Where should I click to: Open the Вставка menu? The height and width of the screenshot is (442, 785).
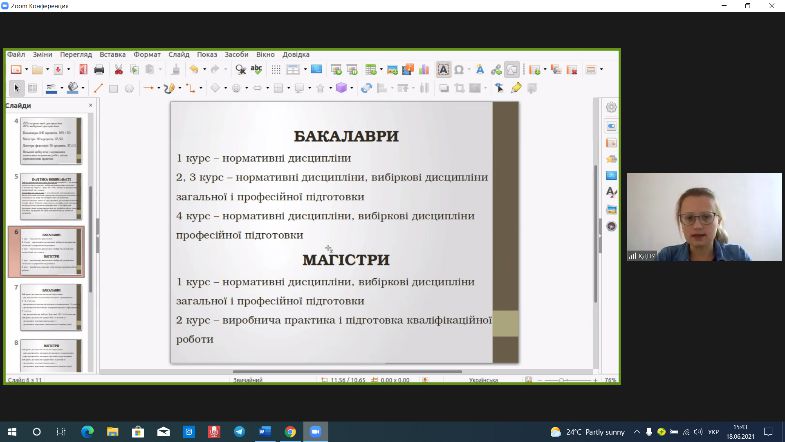pos(113,54)
